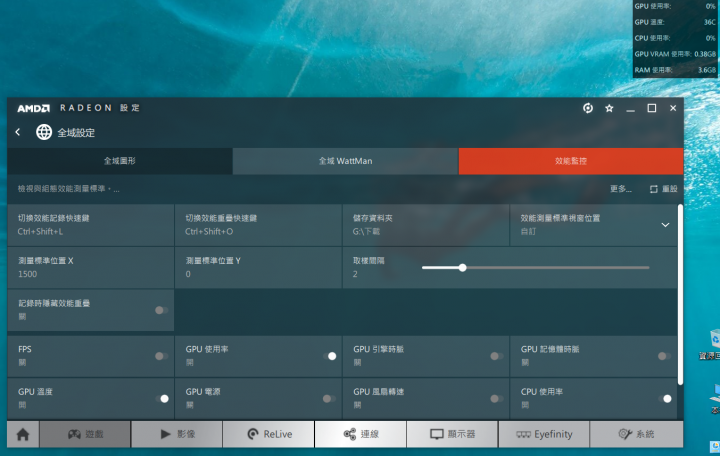The width and height of the screenshot is (720, 456).
Task: Open the Eyefinity section
Action: click(544, 434)
